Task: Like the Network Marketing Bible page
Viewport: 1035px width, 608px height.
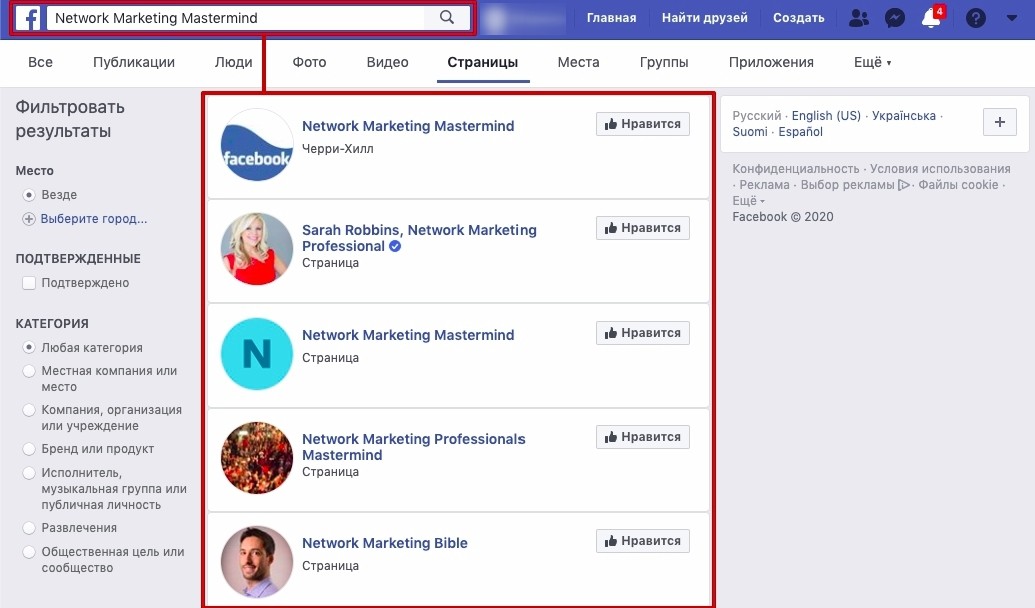Action: [x=642, y=541]
